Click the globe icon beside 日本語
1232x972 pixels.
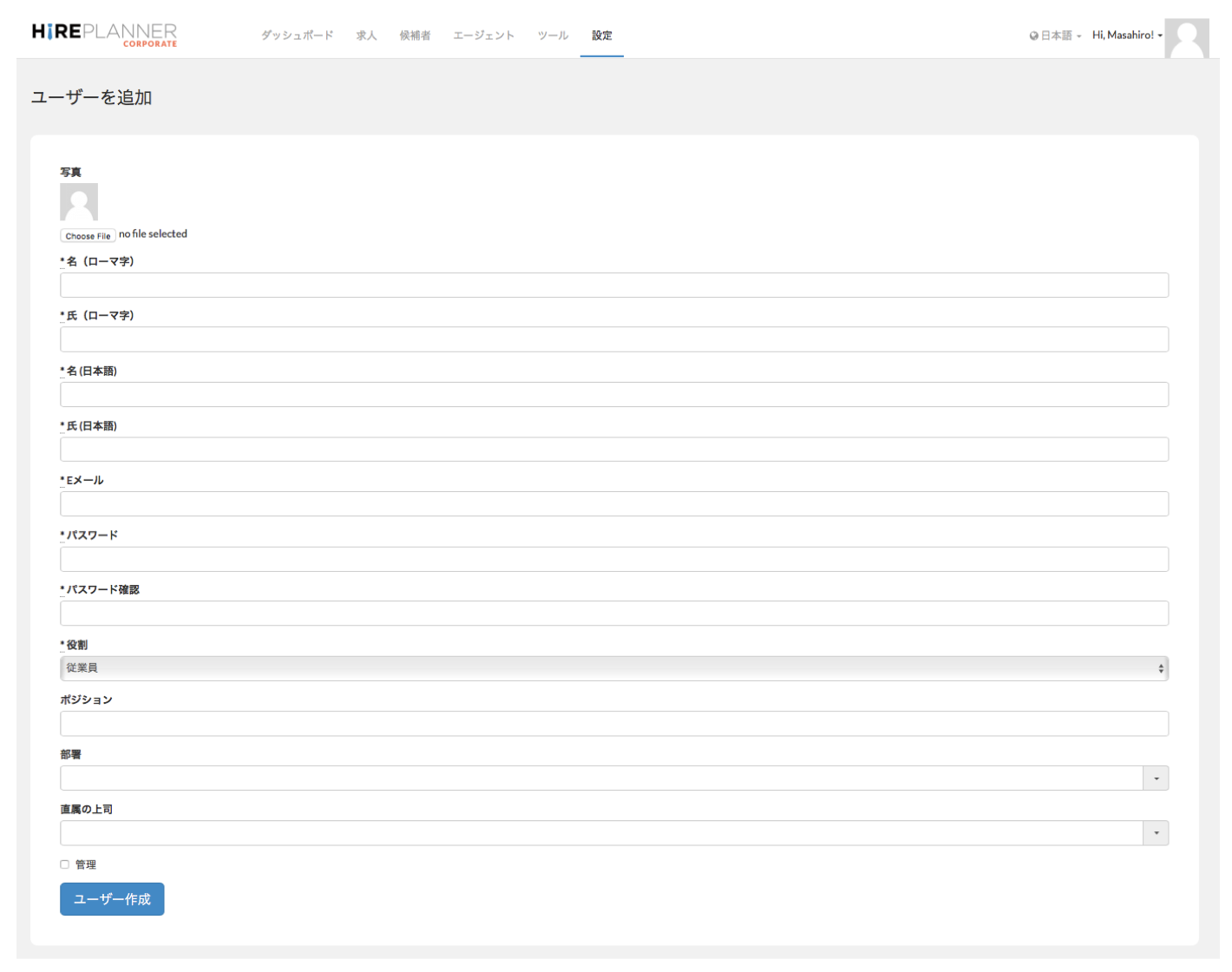coord(1033,36)
